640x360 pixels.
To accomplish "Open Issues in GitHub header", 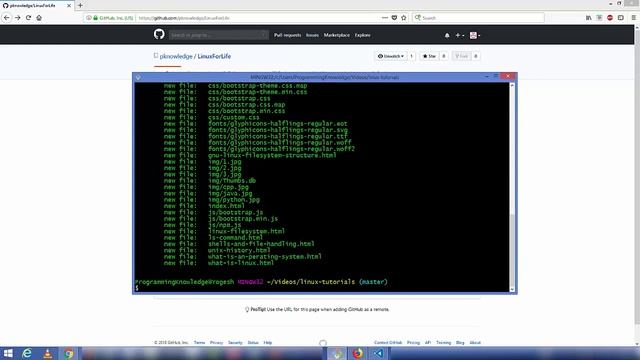I will 312,36.
